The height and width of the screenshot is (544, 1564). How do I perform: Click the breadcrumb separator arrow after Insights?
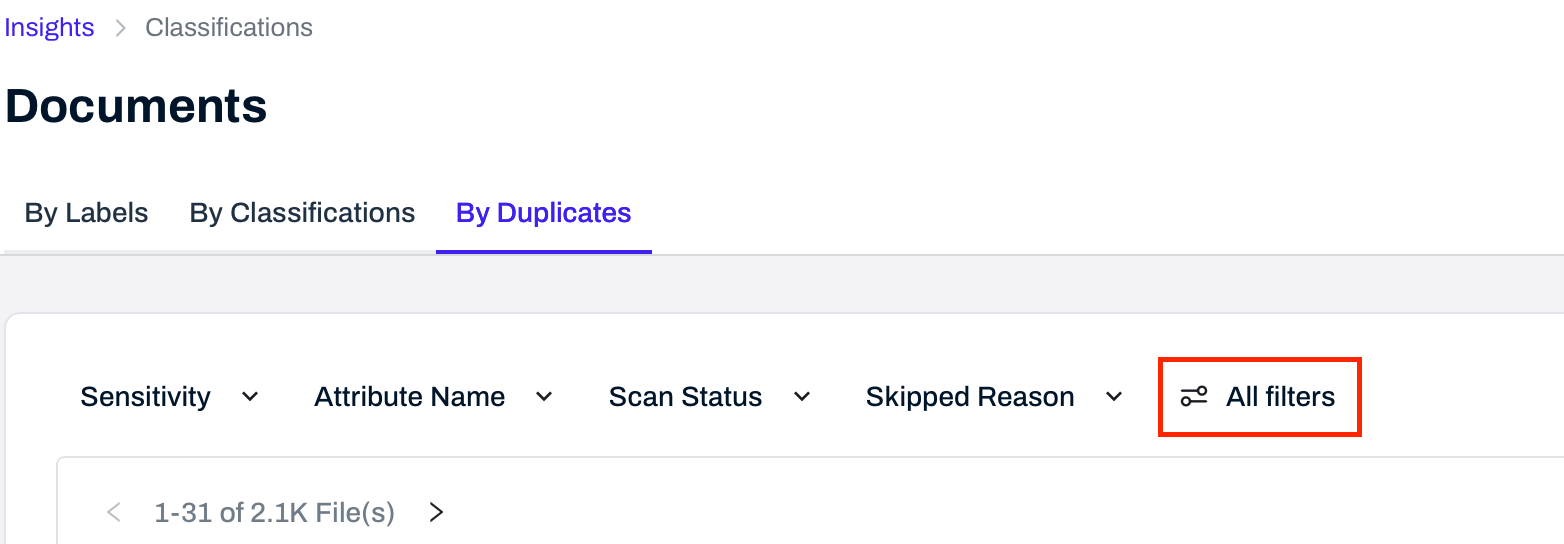click(120, 28)
